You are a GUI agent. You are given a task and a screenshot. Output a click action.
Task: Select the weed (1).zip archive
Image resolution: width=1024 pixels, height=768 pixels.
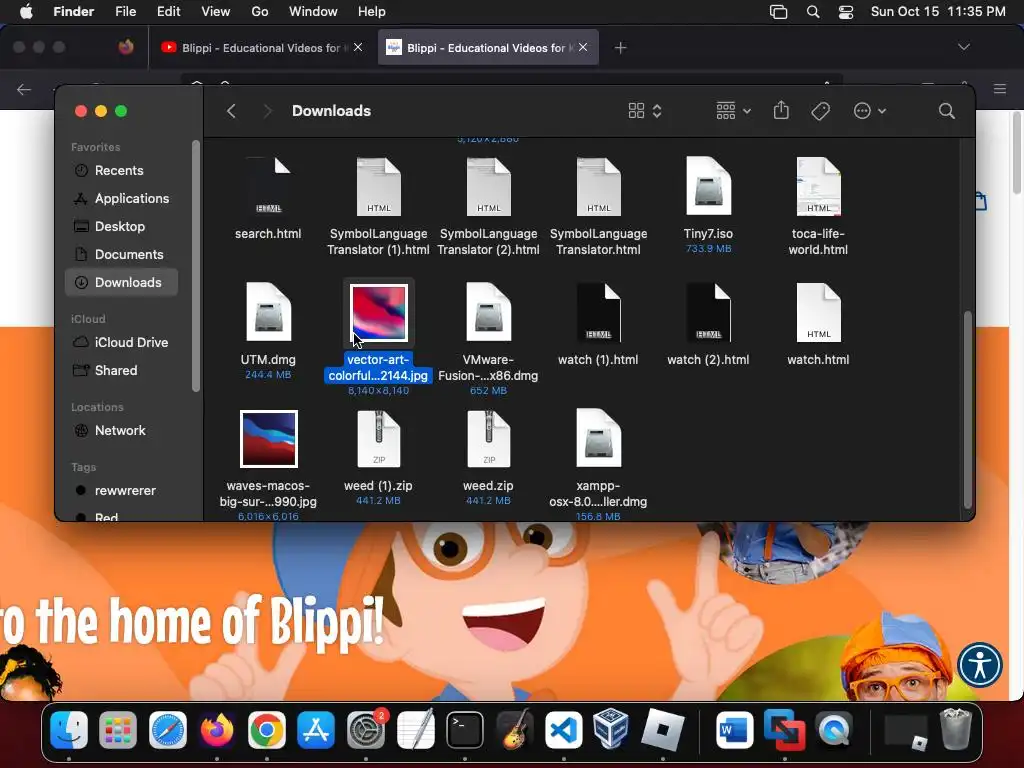(x=379, y=457)
